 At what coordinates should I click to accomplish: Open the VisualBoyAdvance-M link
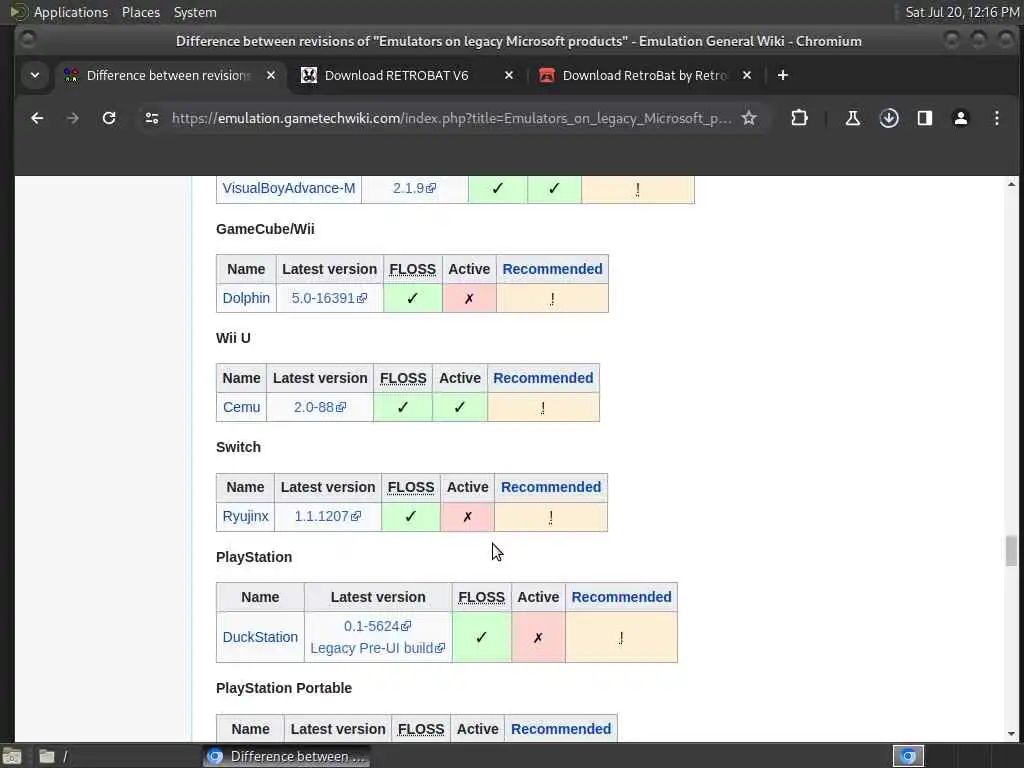click(x=289, y=188)
